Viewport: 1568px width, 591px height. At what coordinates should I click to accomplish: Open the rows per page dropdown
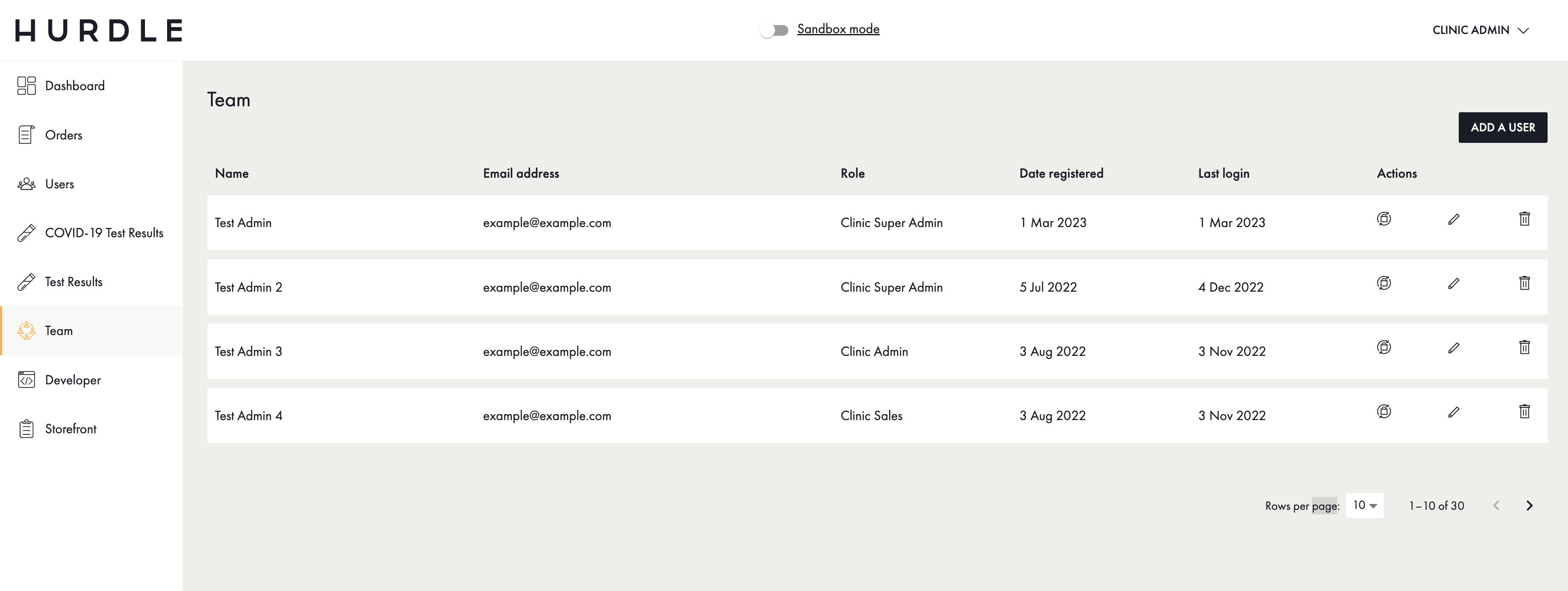(x=1364, y=505)
